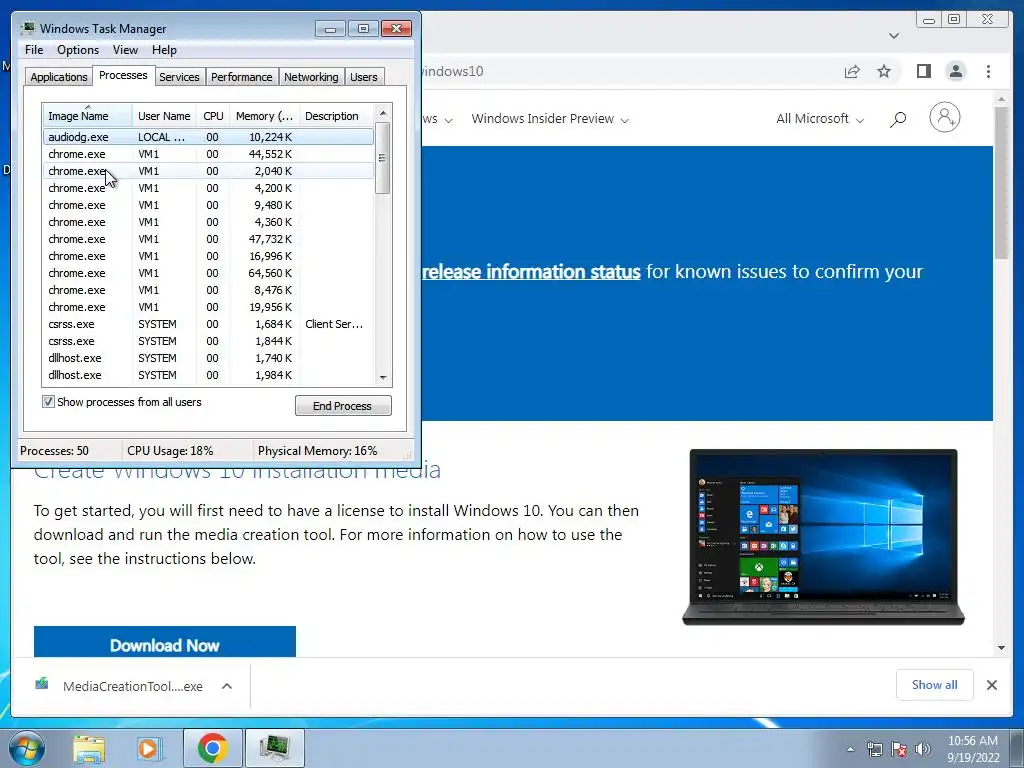Viewport: 1024px width, 768px height.
Task: Click Show all downloads button
Action: (935, 684)
